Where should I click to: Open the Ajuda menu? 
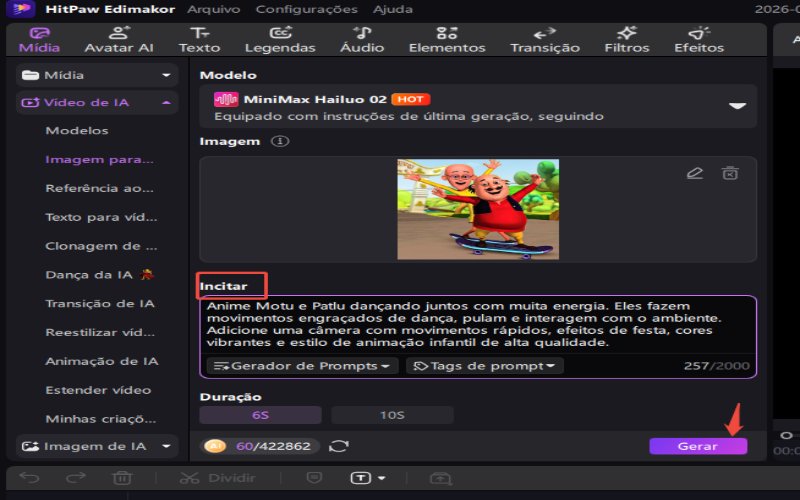coord(393,9)
